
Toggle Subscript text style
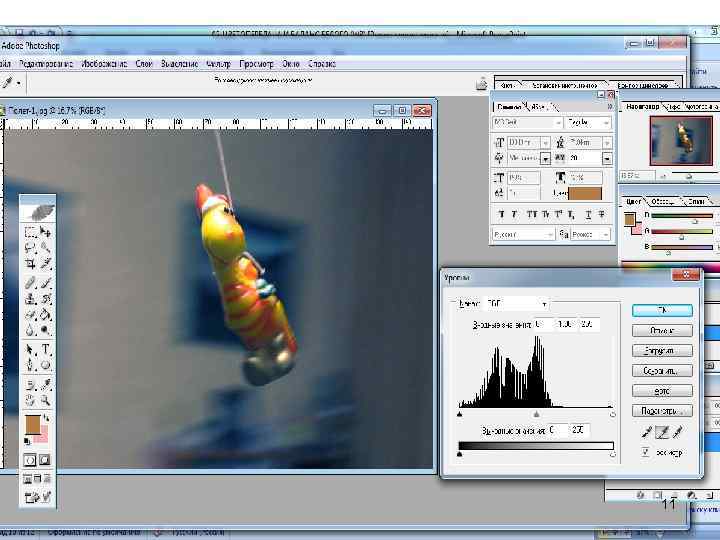[x=571, y=214]
